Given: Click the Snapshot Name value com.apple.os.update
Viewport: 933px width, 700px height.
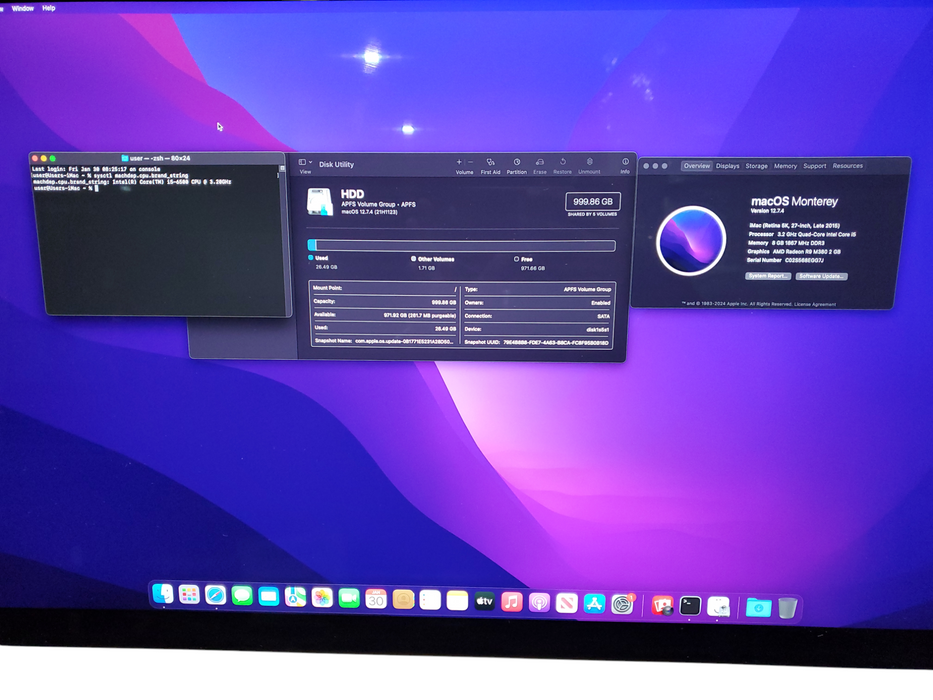Looking at the screenshot, I should [x=405, y=341].
